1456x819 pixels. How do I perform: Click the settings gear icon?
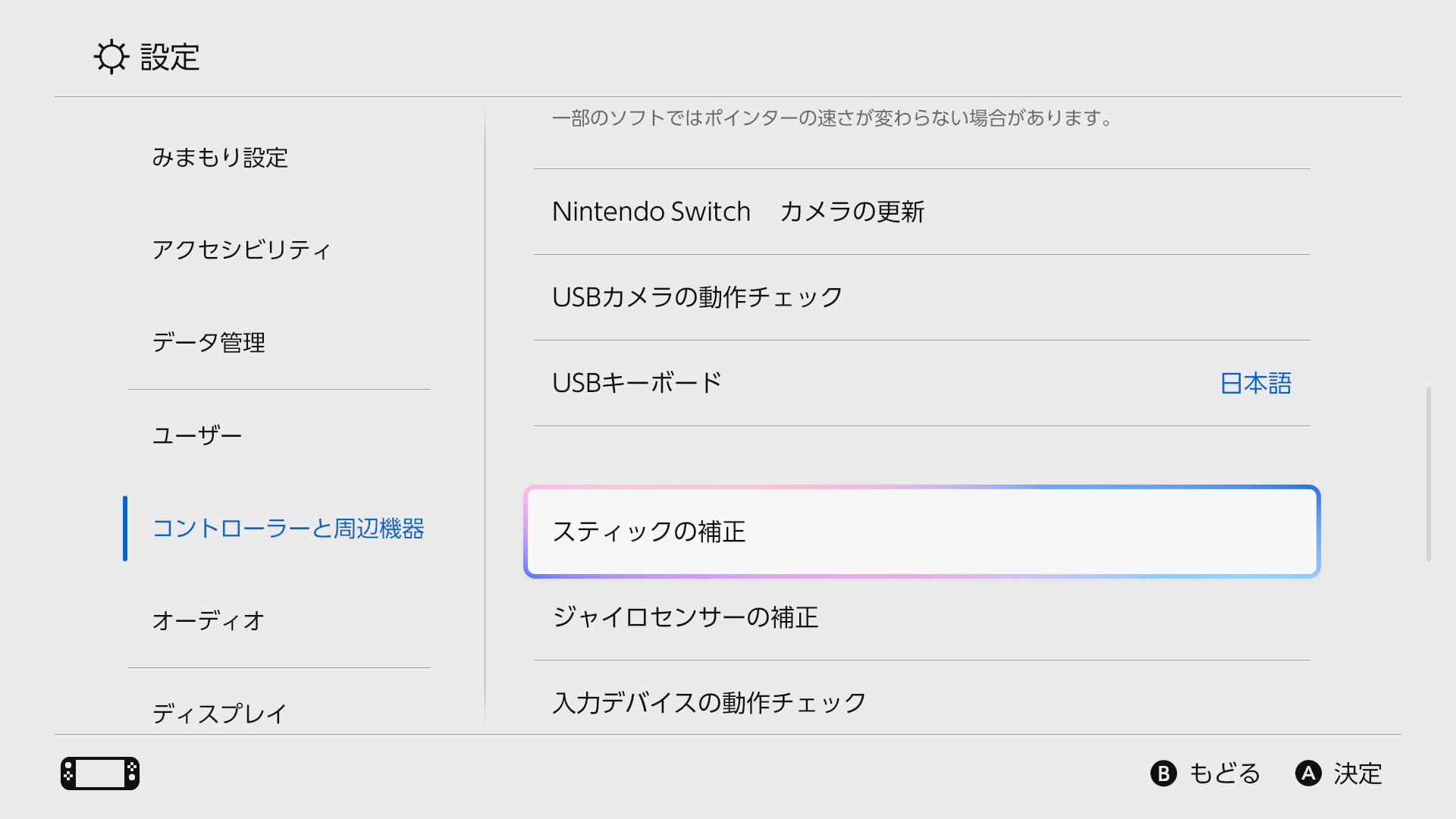click(x=111, y=57)
